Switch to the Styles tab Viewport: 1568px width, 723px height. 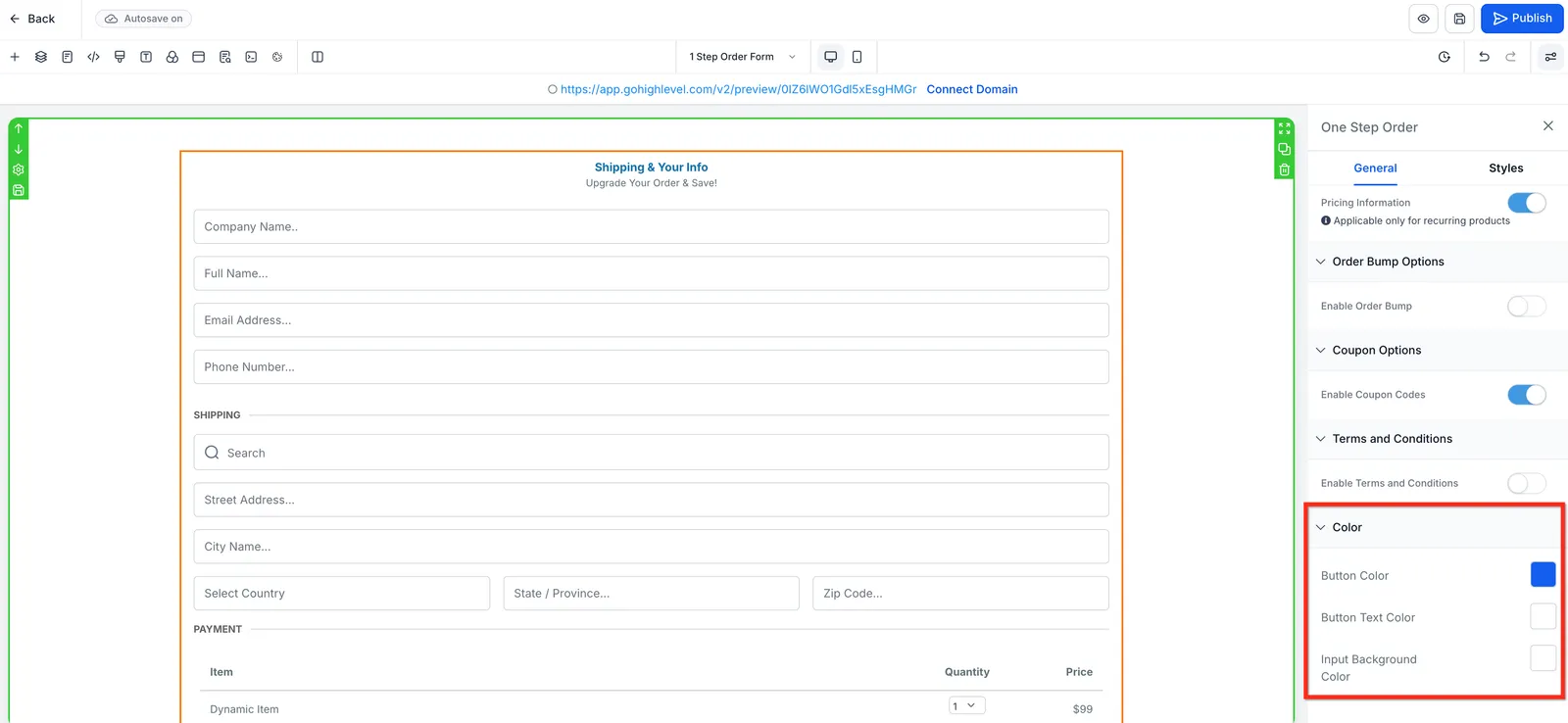click(1505, 169)
